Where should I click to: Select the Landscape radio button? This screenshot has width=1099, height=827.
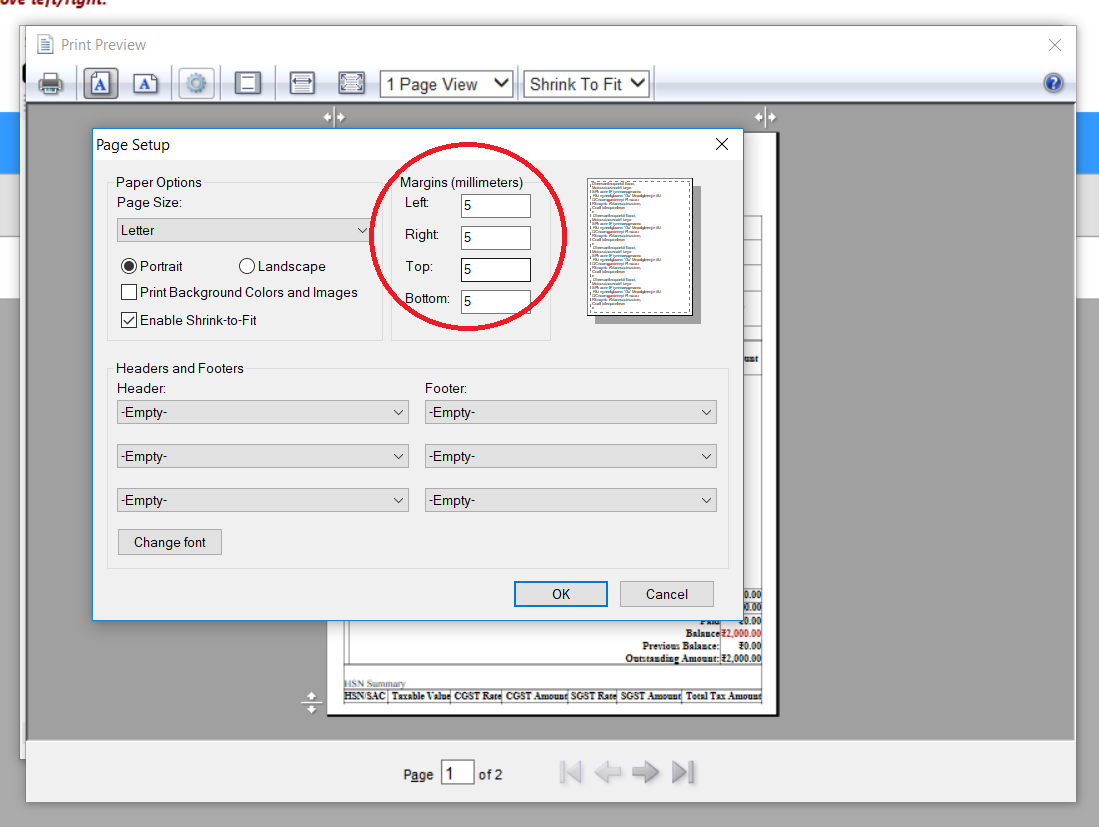[x=247, y=266]
